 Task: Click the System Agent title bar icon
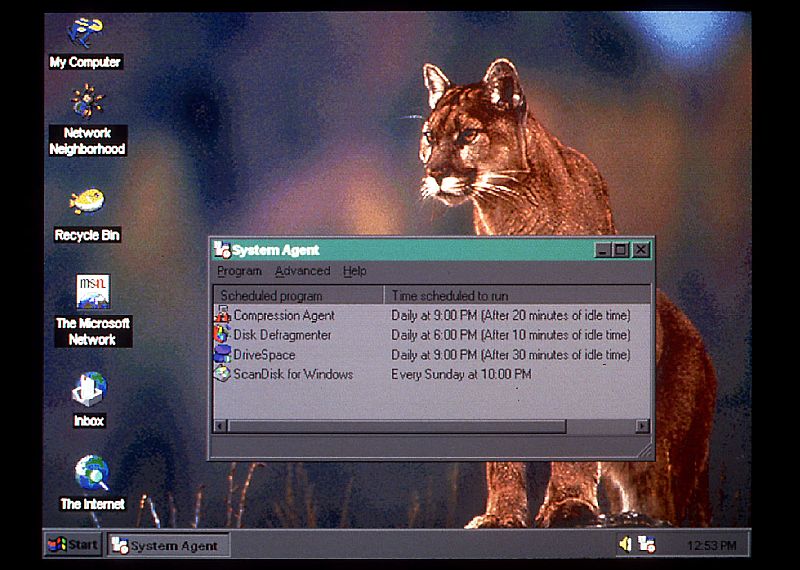(x=222, y=250)
